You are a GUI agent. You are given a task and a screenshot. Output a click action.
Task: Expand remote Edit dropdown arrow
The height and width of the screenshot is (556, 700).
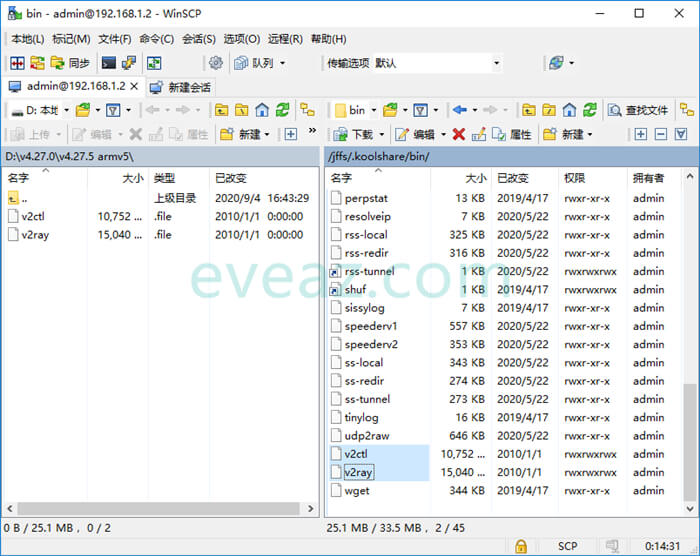point(443,134)
